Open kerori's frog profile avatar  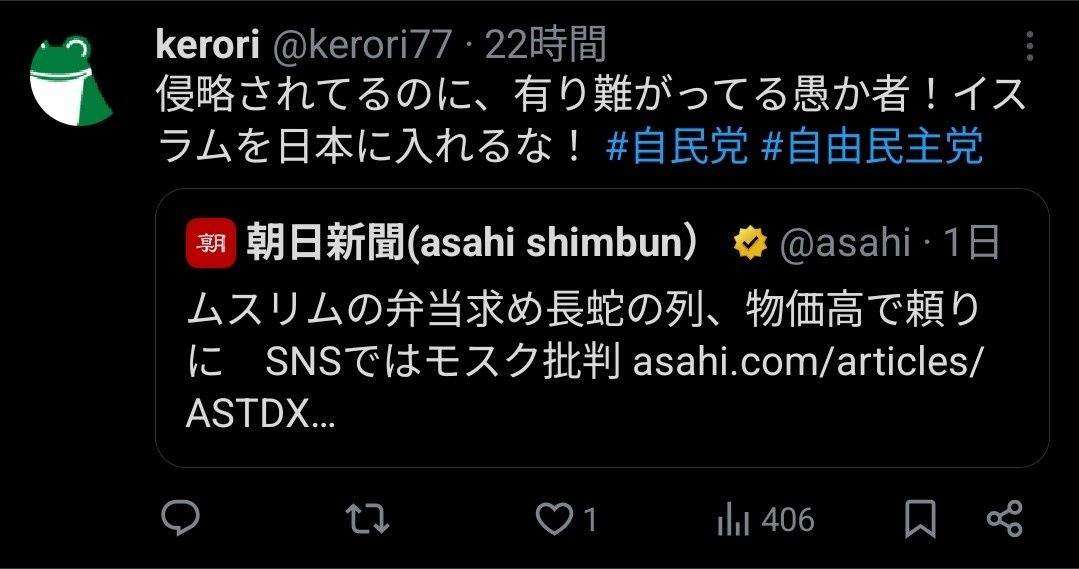[70, 81]
